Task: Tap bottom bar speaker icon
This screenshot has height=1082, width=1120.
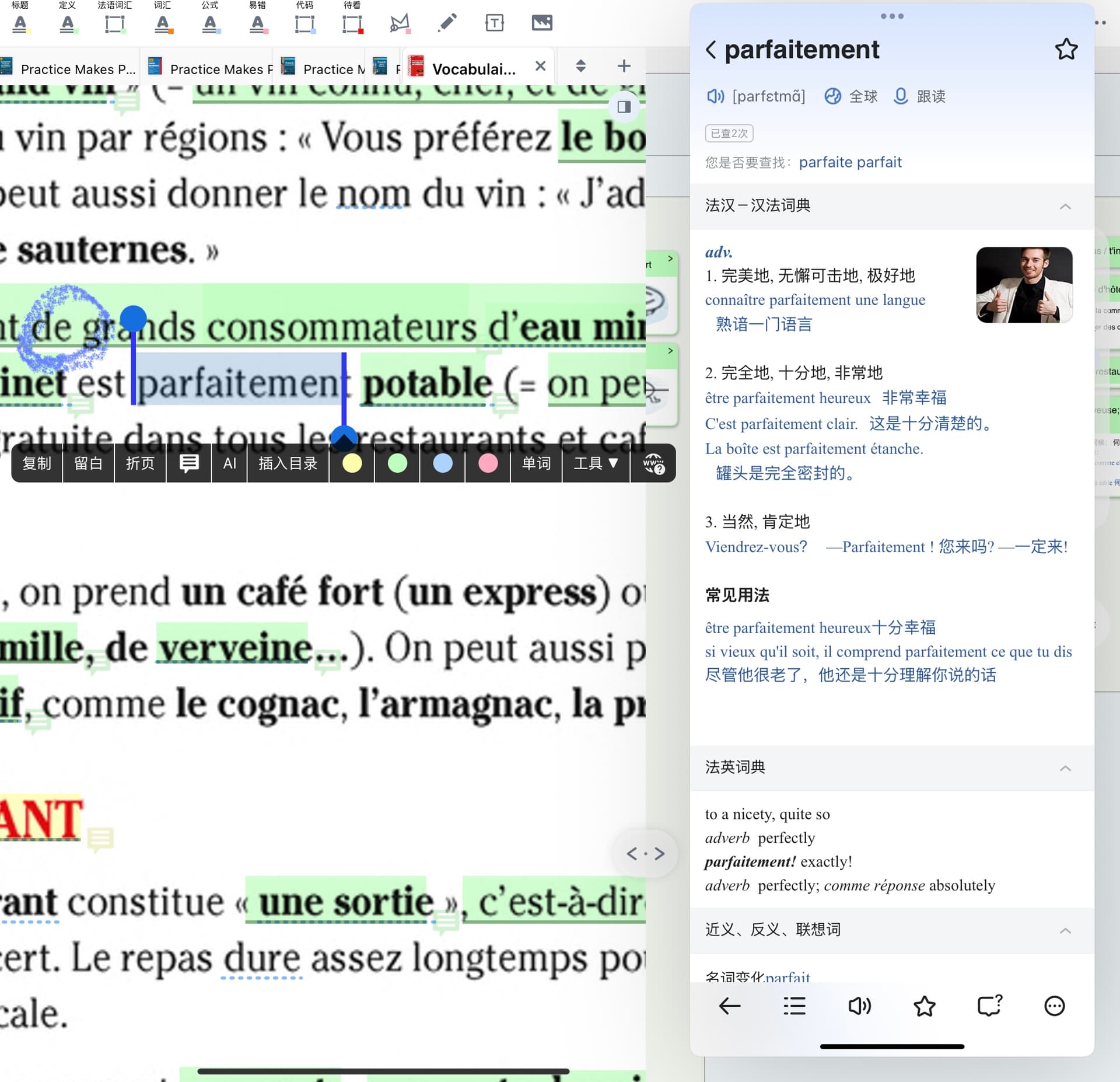Action: coord(860,1006)
